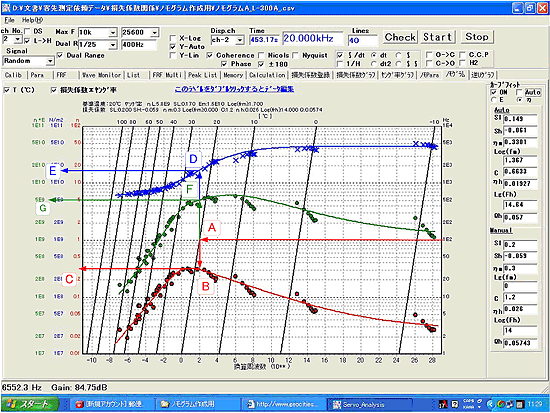Select the η radio button in curve fit
This screenshot has height=413, width=550.
(519, 100)
